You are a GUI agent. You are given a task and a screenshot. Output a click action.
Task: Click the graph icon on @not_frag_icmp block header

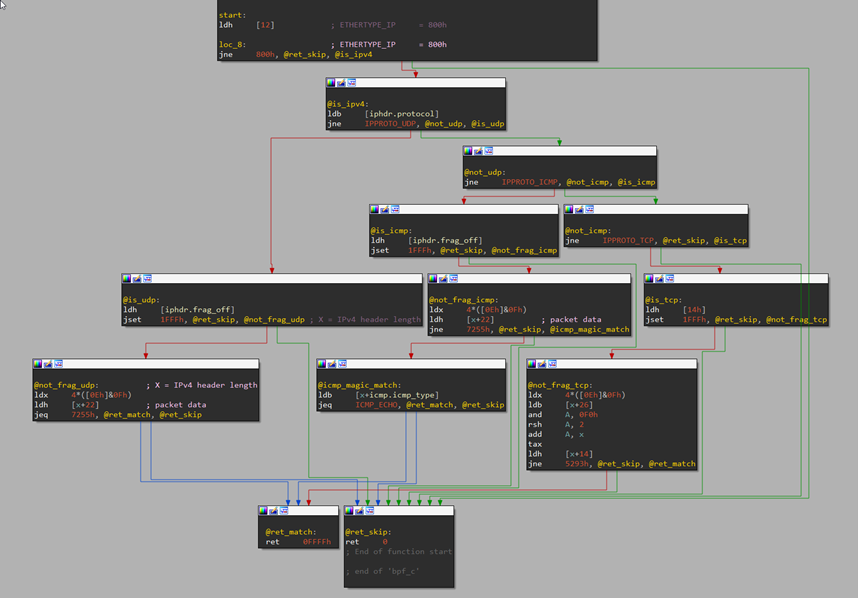(x=454, y=278)
